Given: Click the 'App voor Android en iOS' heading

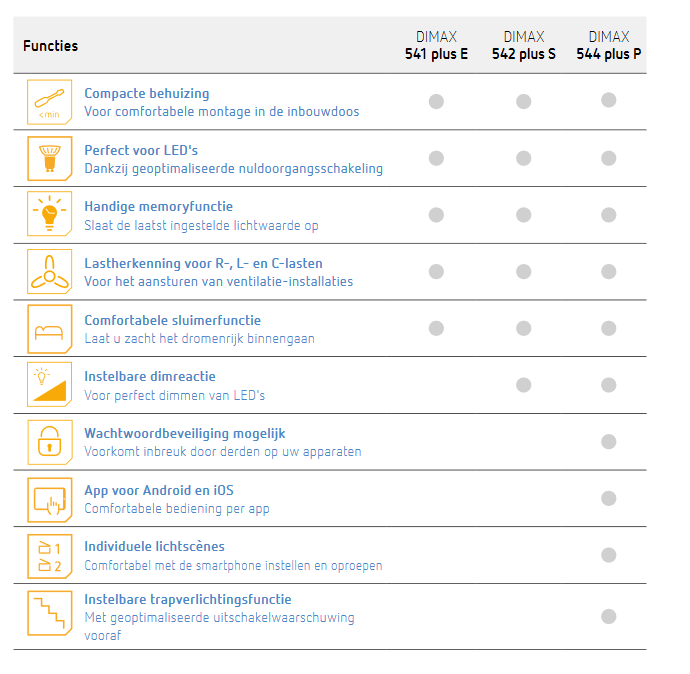Looking at the screenshot, I should coord(159,490).
